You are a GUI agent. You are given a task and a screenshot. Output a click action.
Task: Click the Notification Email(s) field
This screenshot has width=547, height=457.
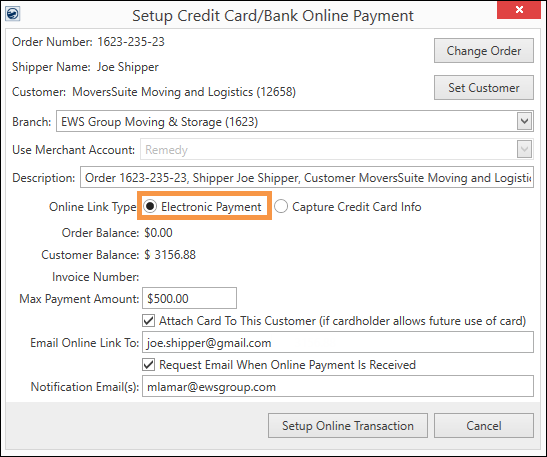(x=338, y=386)
